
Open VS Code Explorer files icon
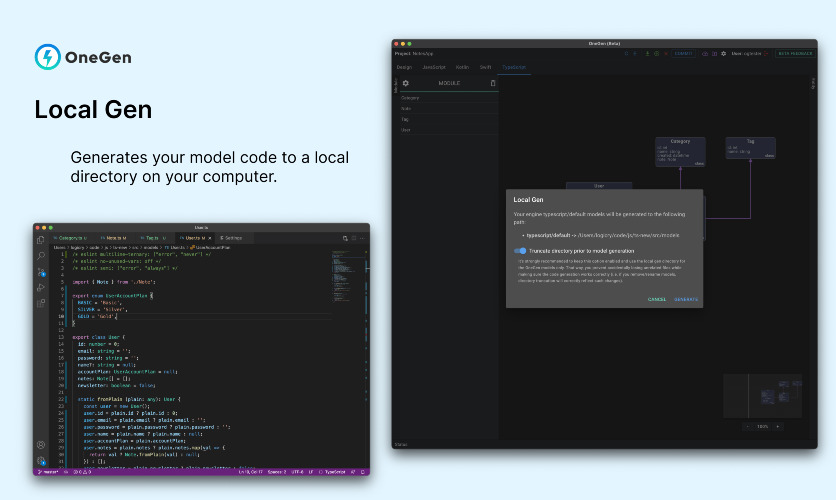[x=41, y=240]
